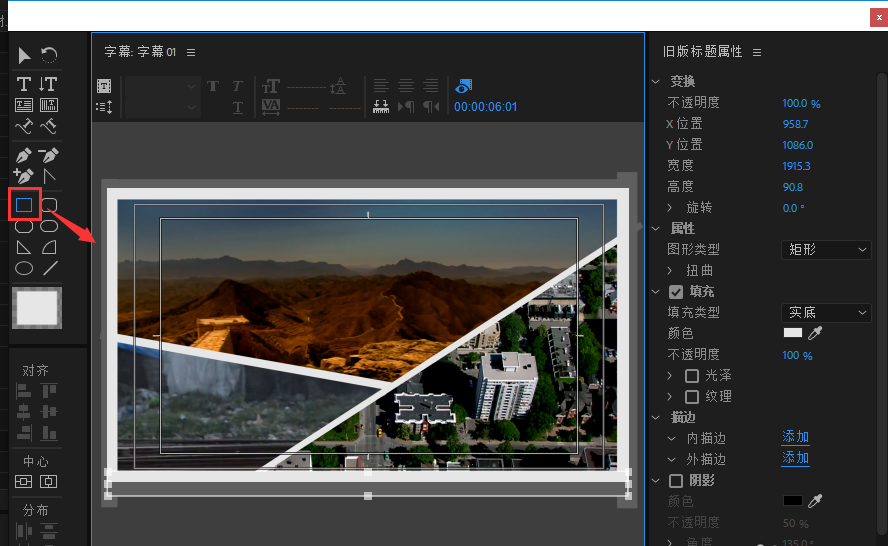
Task: Click the Show Background Video eye icon
Action: point(463,86)
